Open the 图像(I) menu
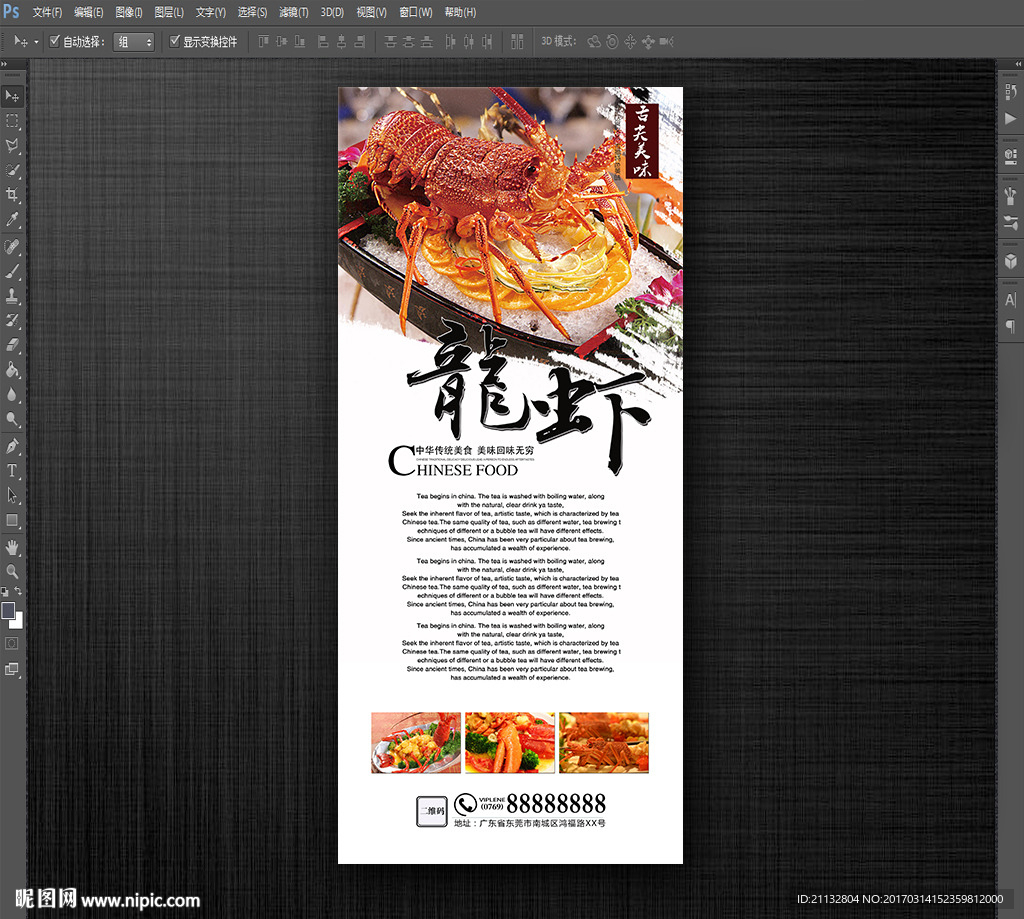1024x919 pixels. point(129,12)
